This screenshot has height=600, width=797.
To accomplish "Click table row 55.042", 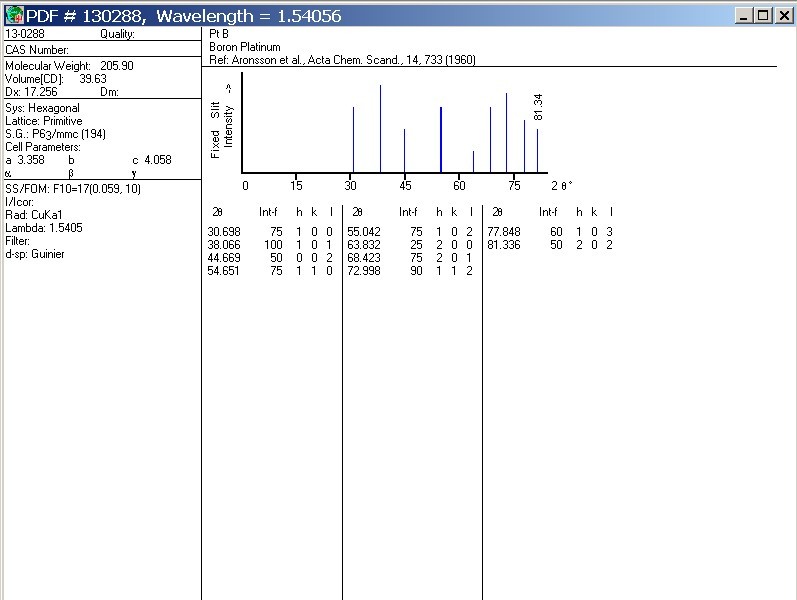I will pyautogui.click(x=410, y=232).
